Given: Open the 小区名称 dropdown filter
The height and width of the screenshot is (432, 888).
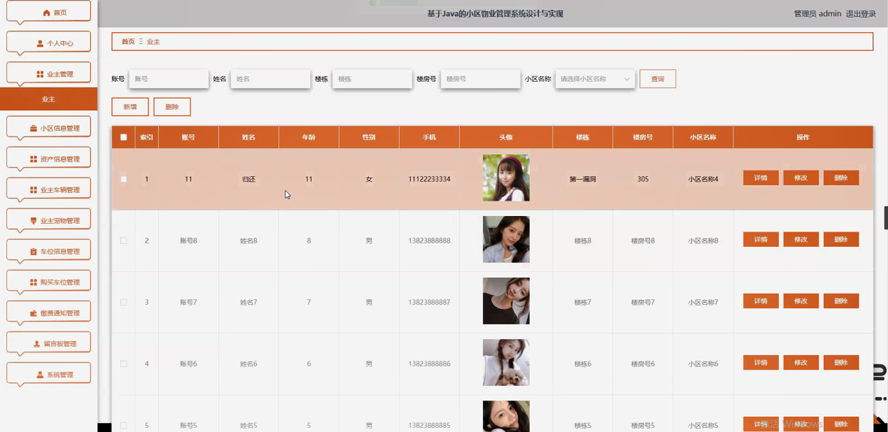Looking at the screenshot, I should [x=595, y=79].
